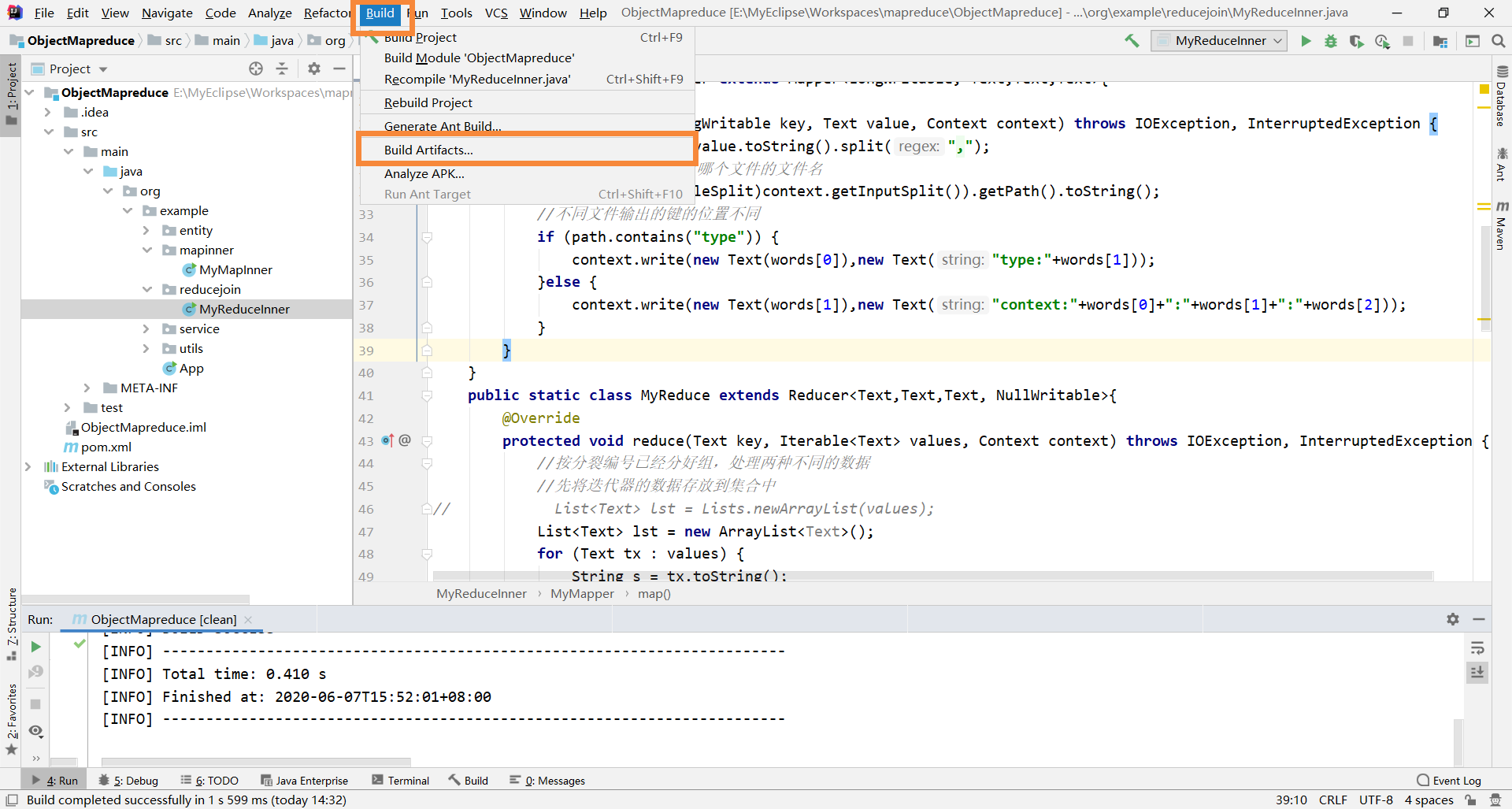Open the MyReduceInner run configuration dropdown
Screen dimensions: 1512x809
[x=1219, y=41]
